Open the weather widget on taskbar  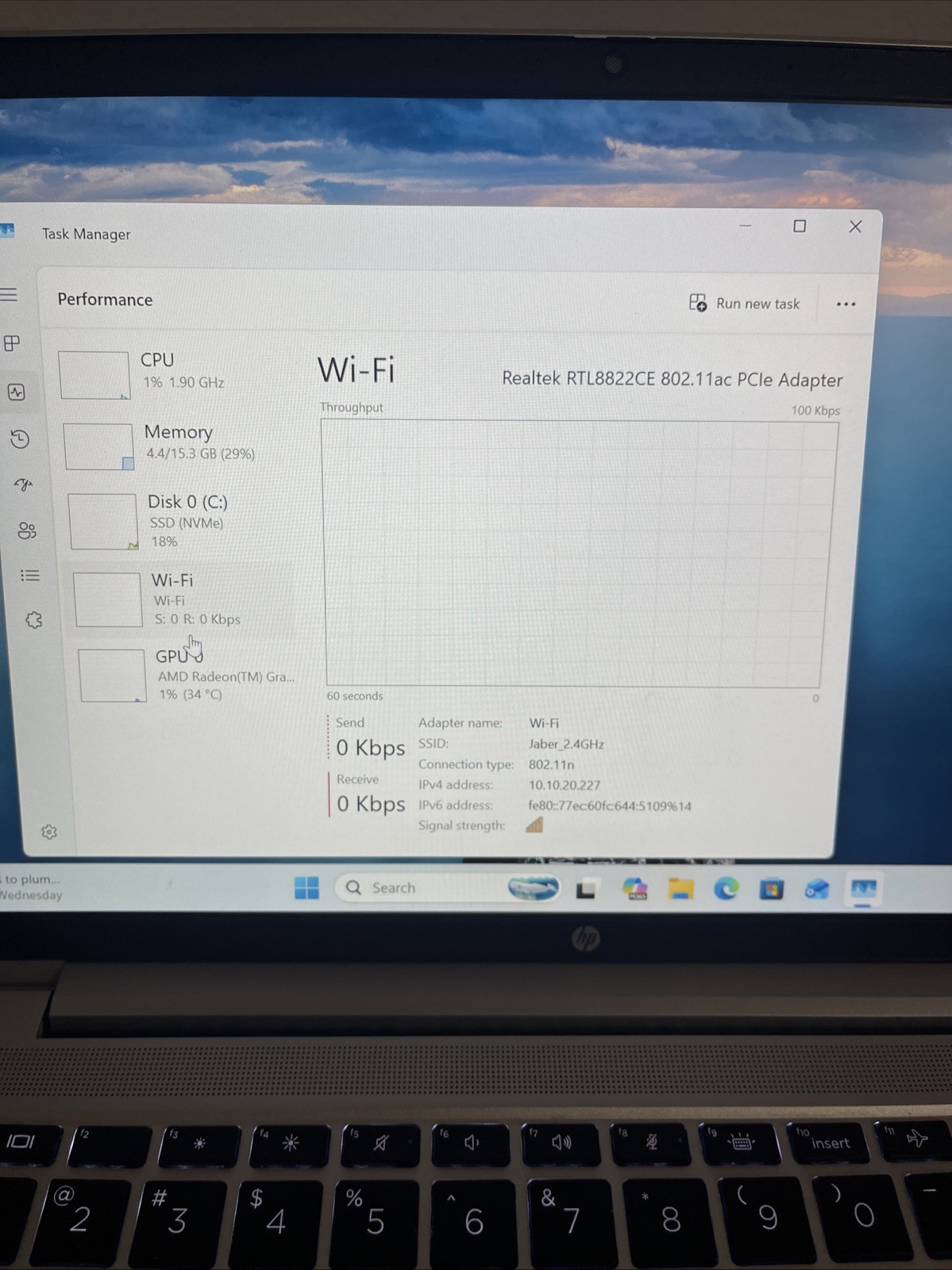tap(32, 887)
